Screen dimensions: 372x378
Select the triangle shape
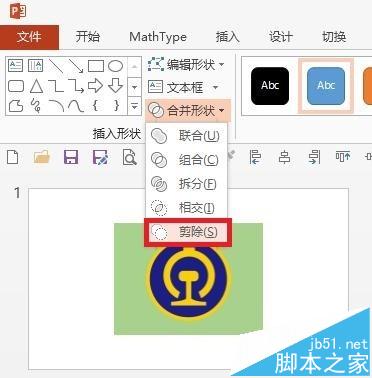36,86
